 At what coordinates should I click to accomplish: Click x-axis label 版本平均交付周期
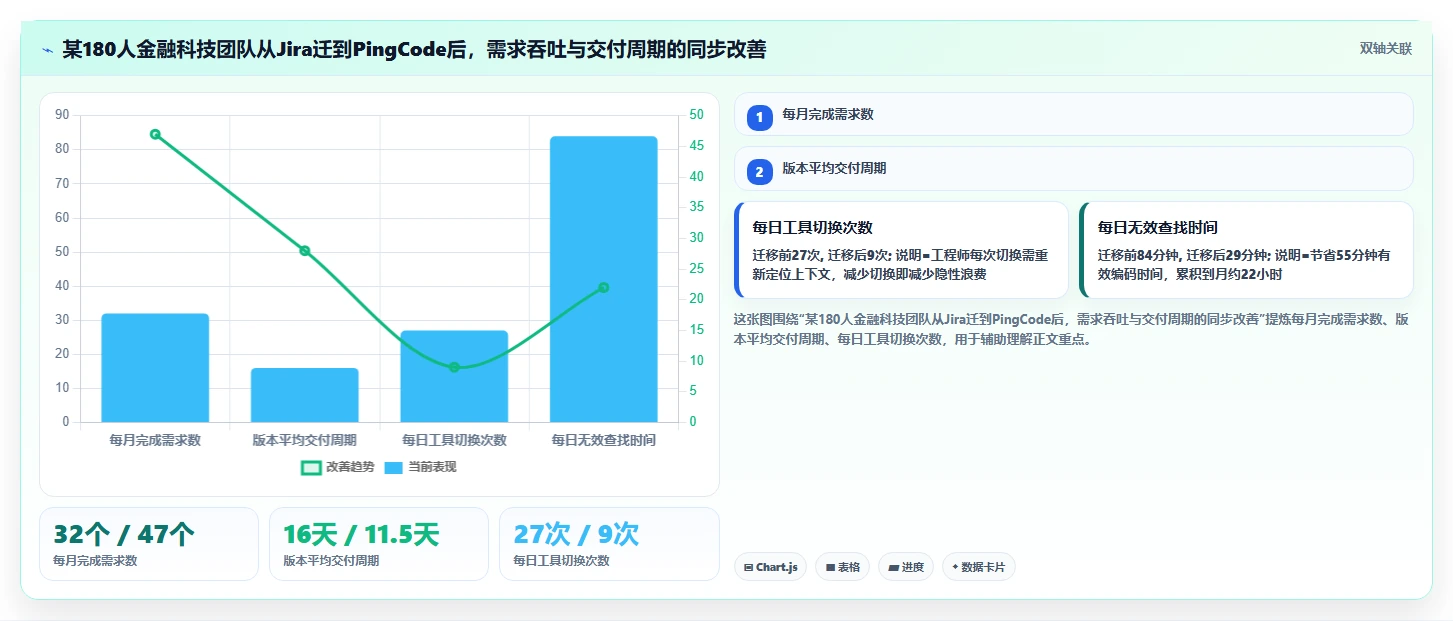[305, 440]
